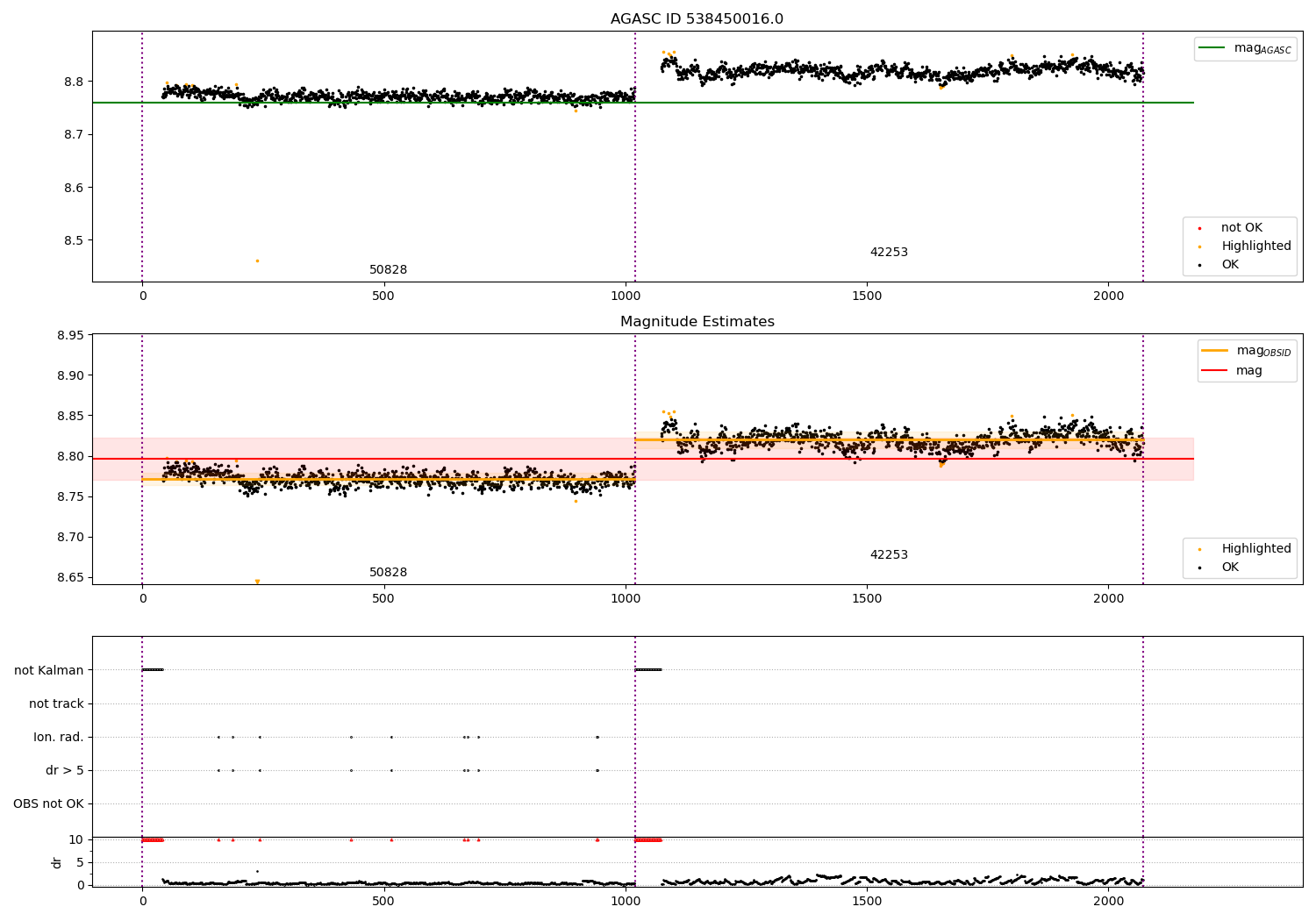The image size is (1316, 921).
Task: Click the 8.95 y-tick label in the middle plot
Action: click(x=70, y=335)
